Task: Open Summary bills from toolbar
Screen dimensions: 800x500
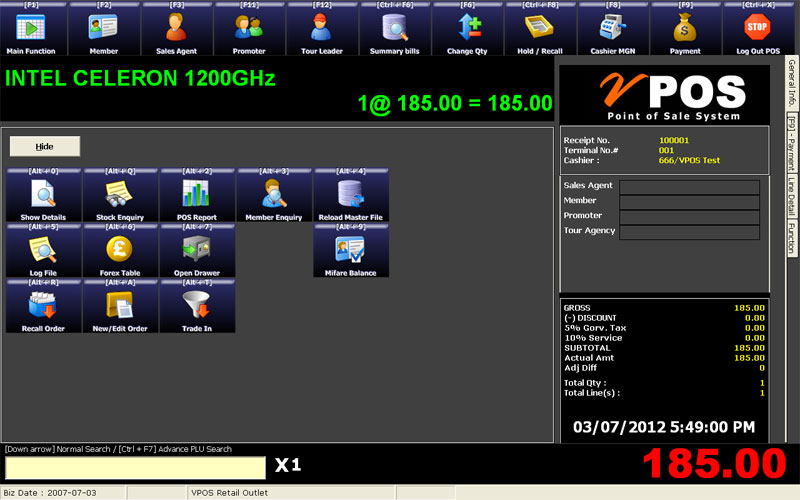Action: coord(395,30)
